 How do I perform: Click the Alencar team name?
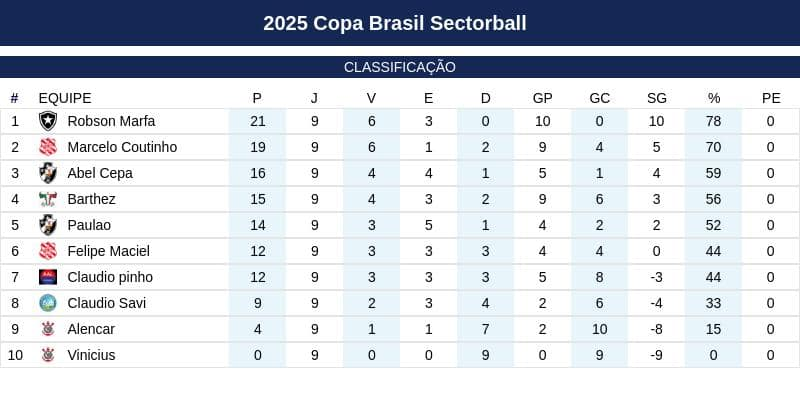point(91,329)
